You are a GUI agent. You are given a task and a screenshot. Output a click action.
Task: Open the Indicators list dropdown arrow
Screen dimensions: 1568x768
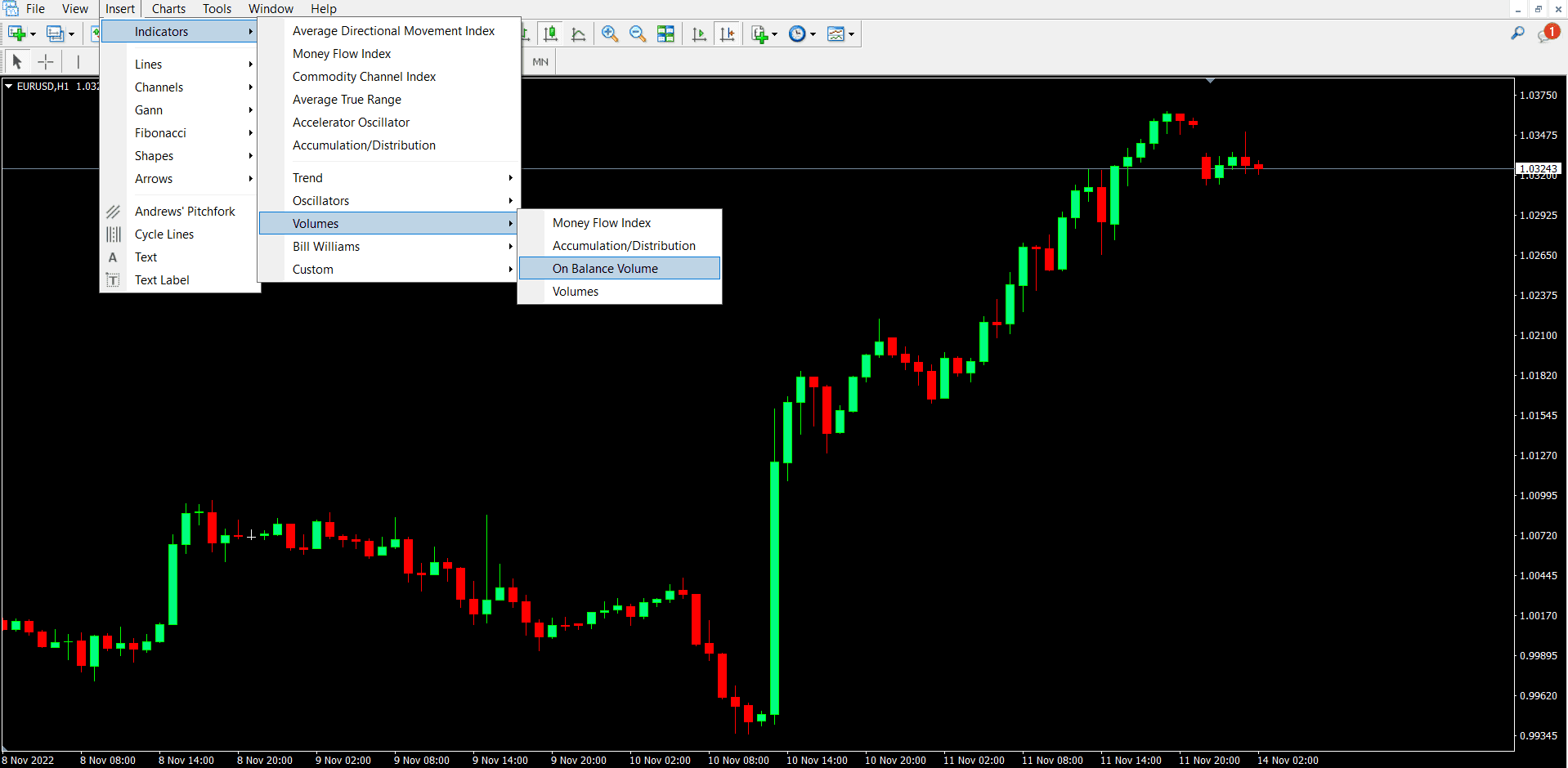774,34
